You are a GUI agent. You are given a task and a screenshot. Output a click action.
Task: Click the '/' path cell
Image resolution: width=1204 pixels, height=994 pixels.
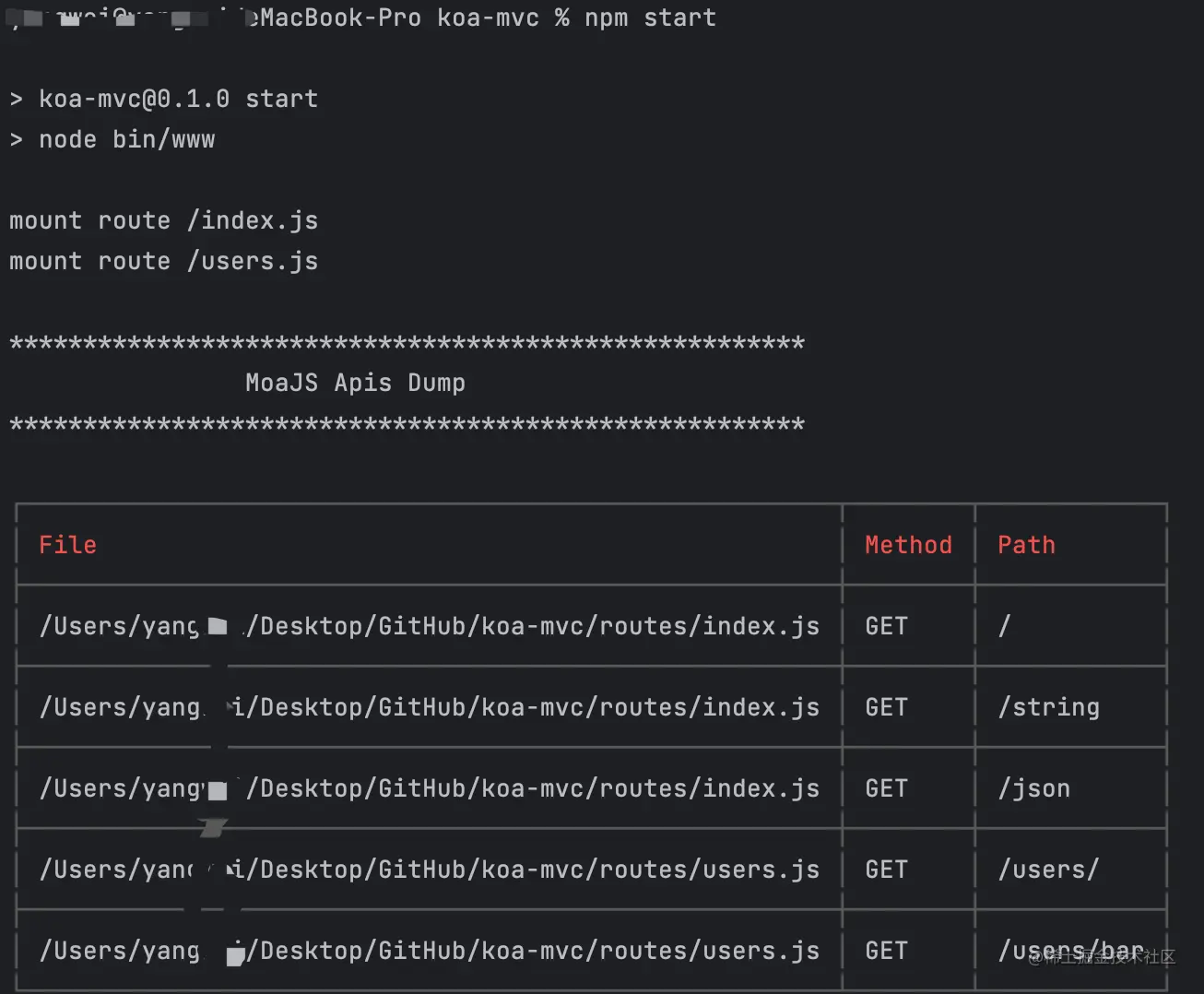tap(1004, 626)
